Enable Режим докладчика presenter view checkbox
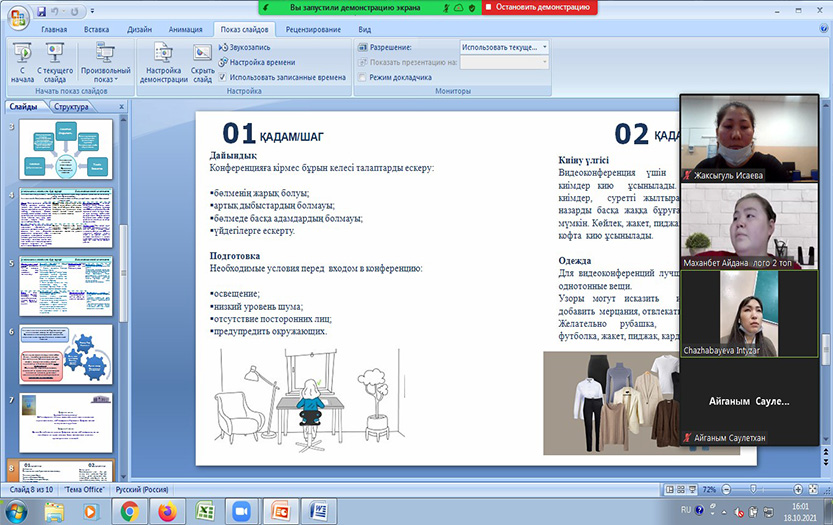 tap(362, 76)
